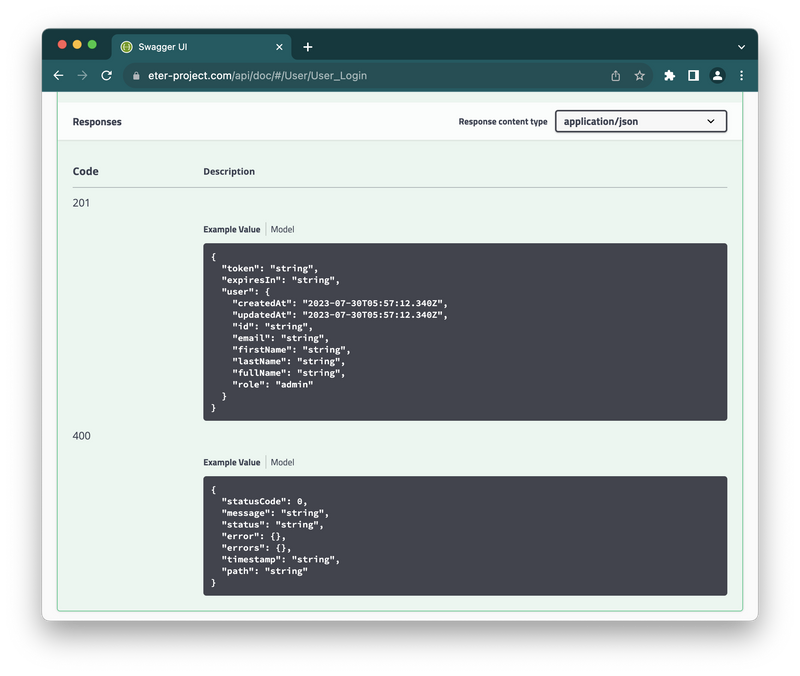Screen dimensions: 800x676
Task: Switch to Model for 400 response
Action: [x=283, y=462]
